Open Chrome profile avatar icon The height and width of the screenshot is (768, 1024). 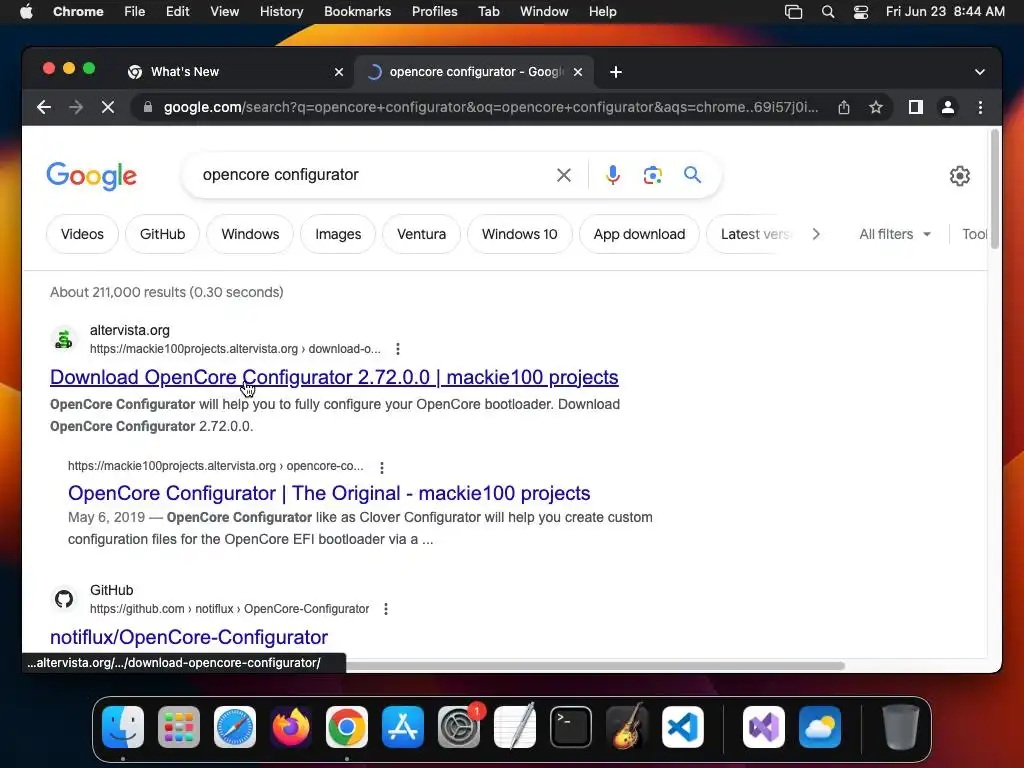tap(948, 107)
